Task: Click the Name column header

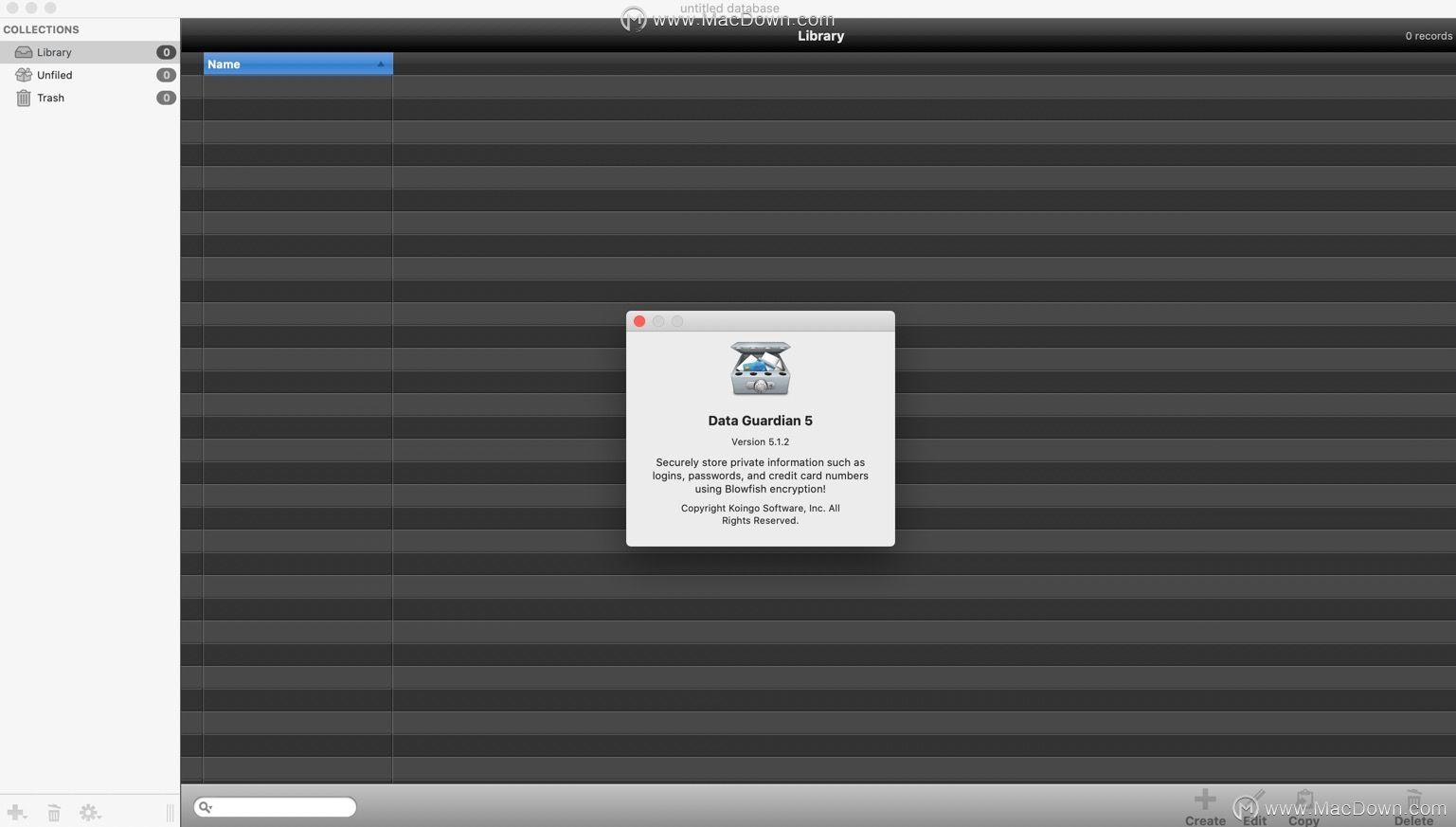Action: (x=297, y=63)
